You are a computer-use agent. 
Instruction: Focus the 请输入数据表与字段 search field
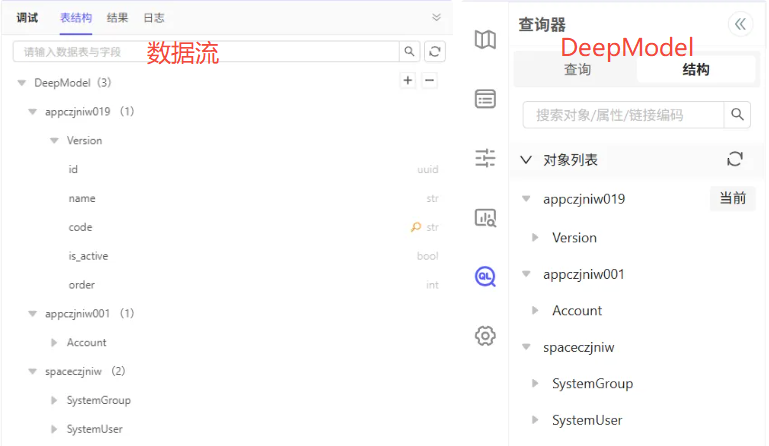[206, 52]
